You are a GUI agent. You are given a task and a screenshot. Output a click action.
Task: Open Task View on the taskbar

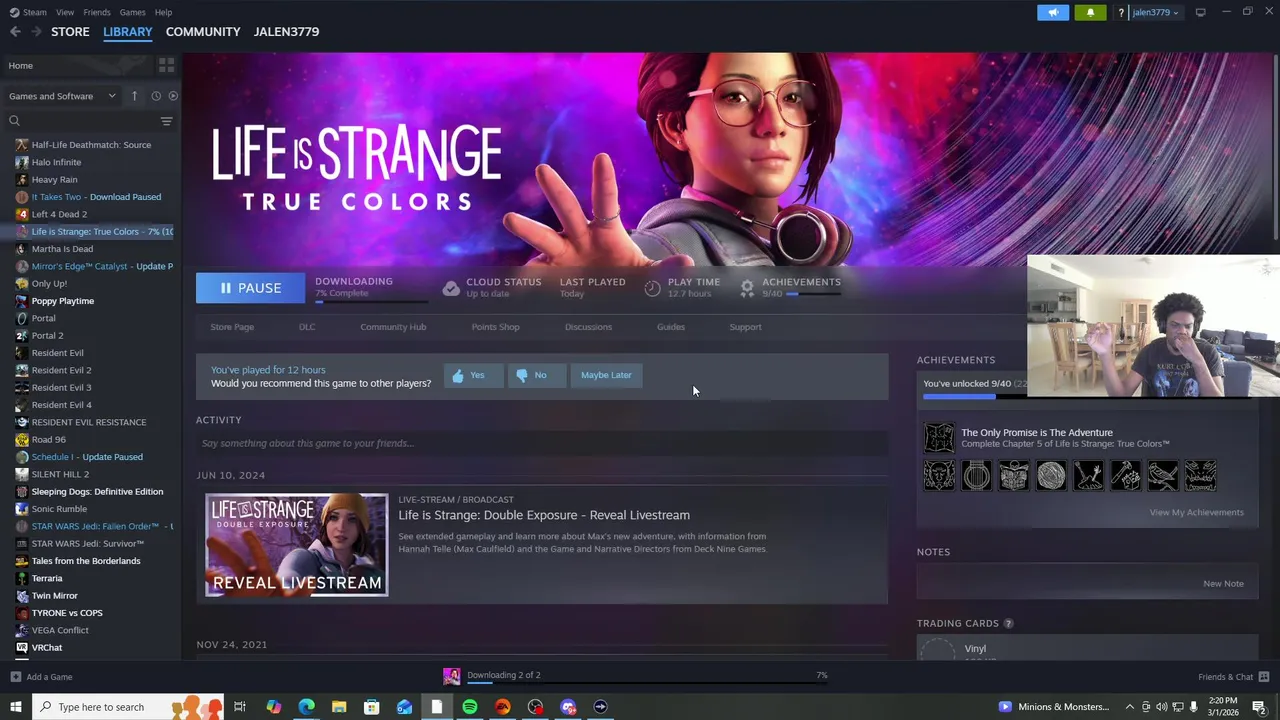click(x=240, y=707)
